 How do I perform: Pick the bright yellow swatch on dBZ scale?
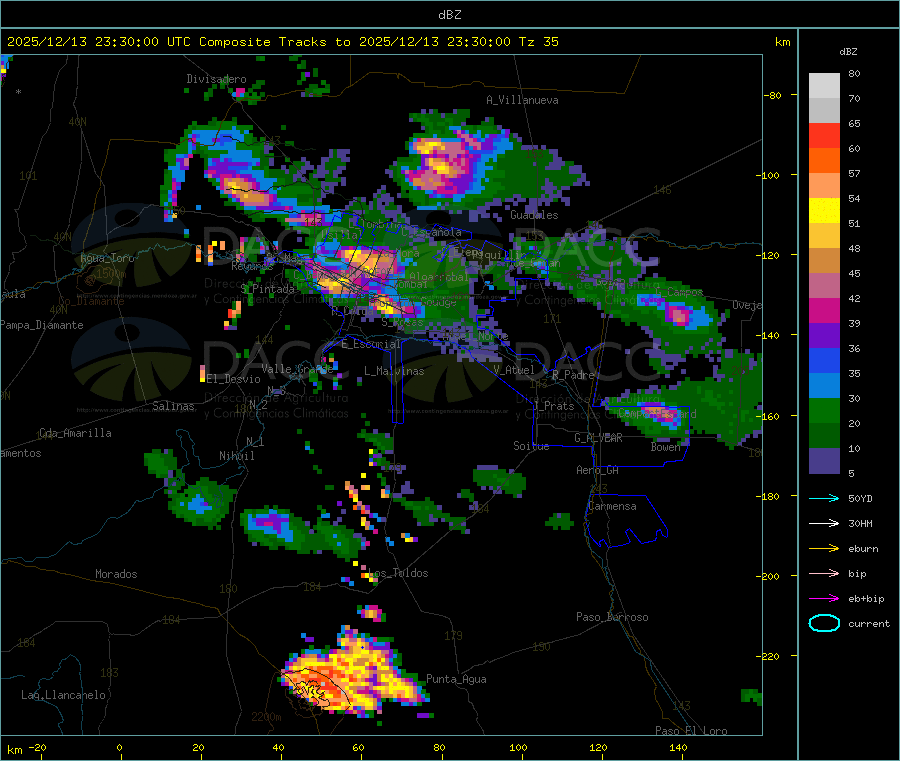(x=824, y=211)
